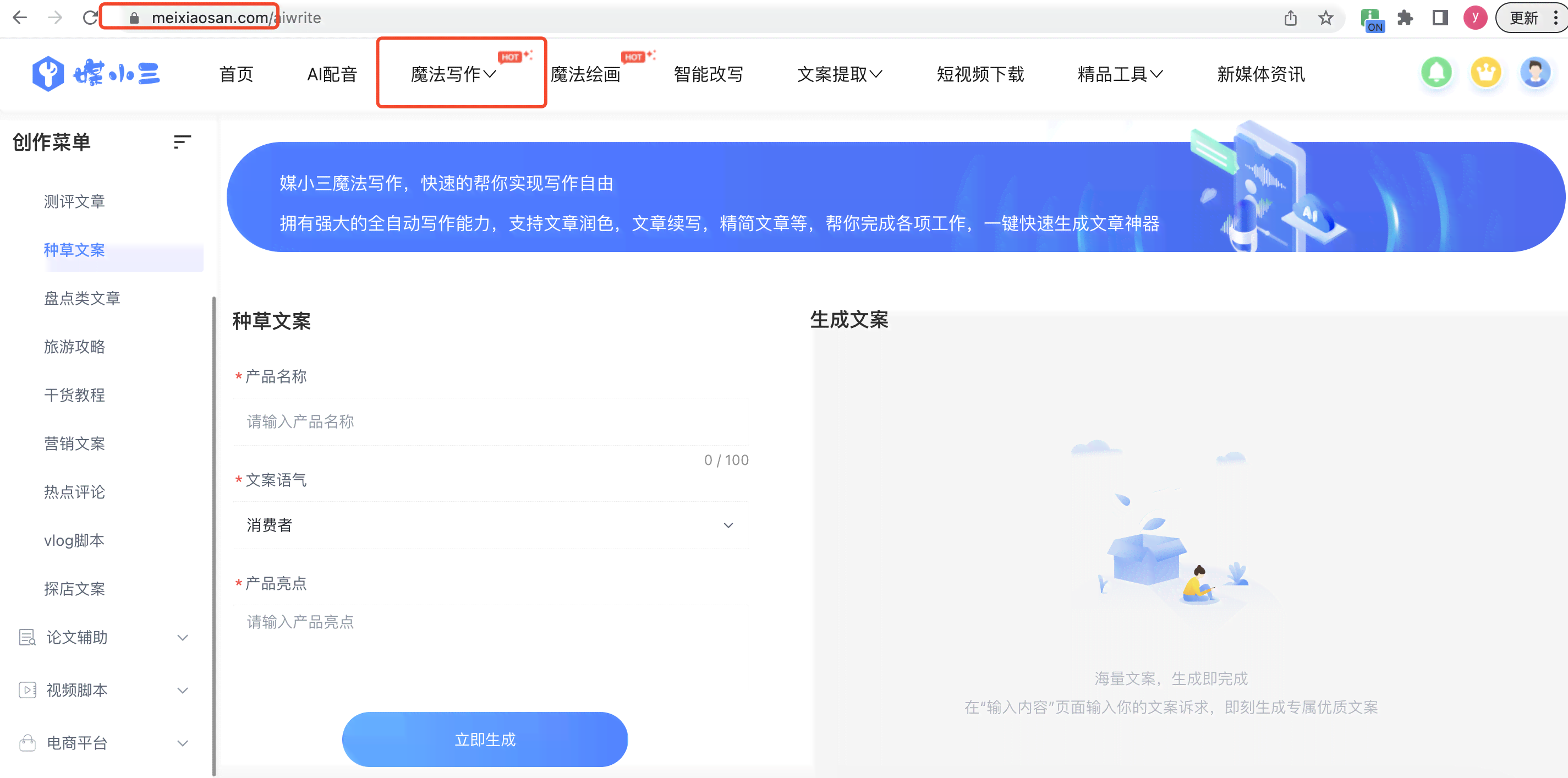Select the 智能改写 navigation tab

coord(710,74)
